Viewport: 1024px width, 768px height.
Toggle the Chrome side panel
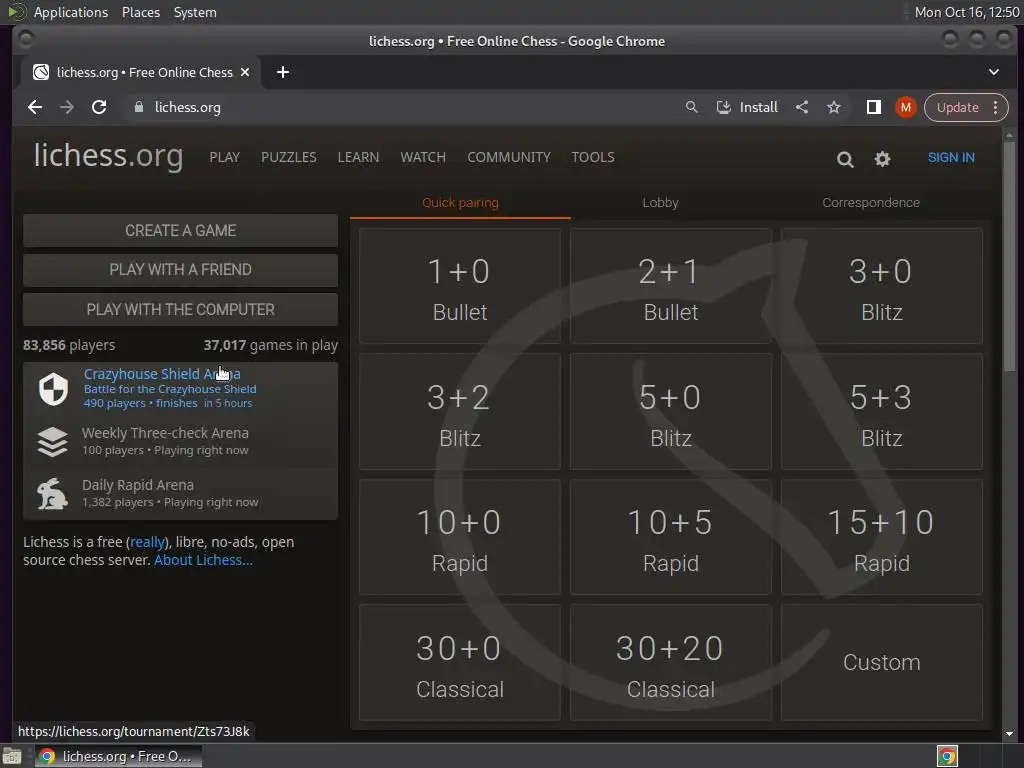pos(874,107)
